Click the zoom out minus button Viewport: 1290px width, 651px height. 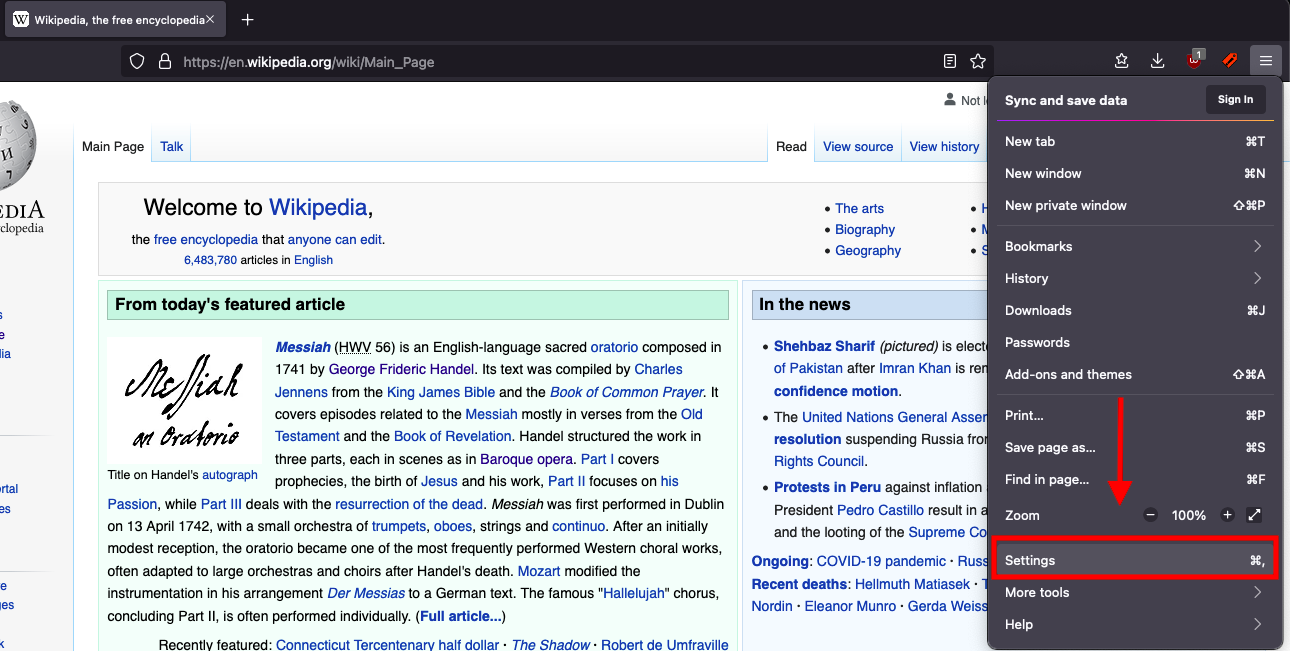coord(1150,515)
